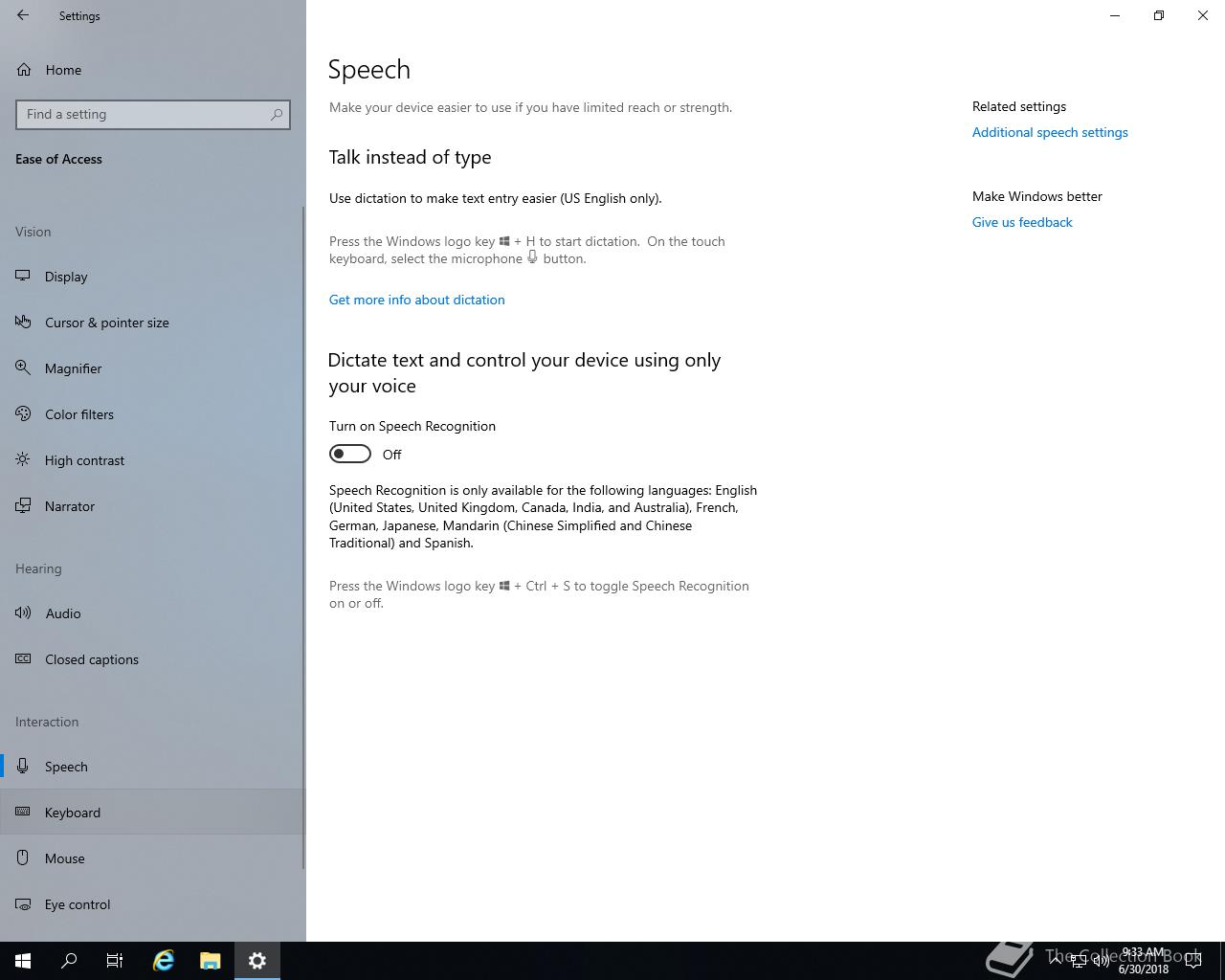Screen dimensions: 1225x980
Task: Click the Off label beside the toggle
Action: pos(392,455)
